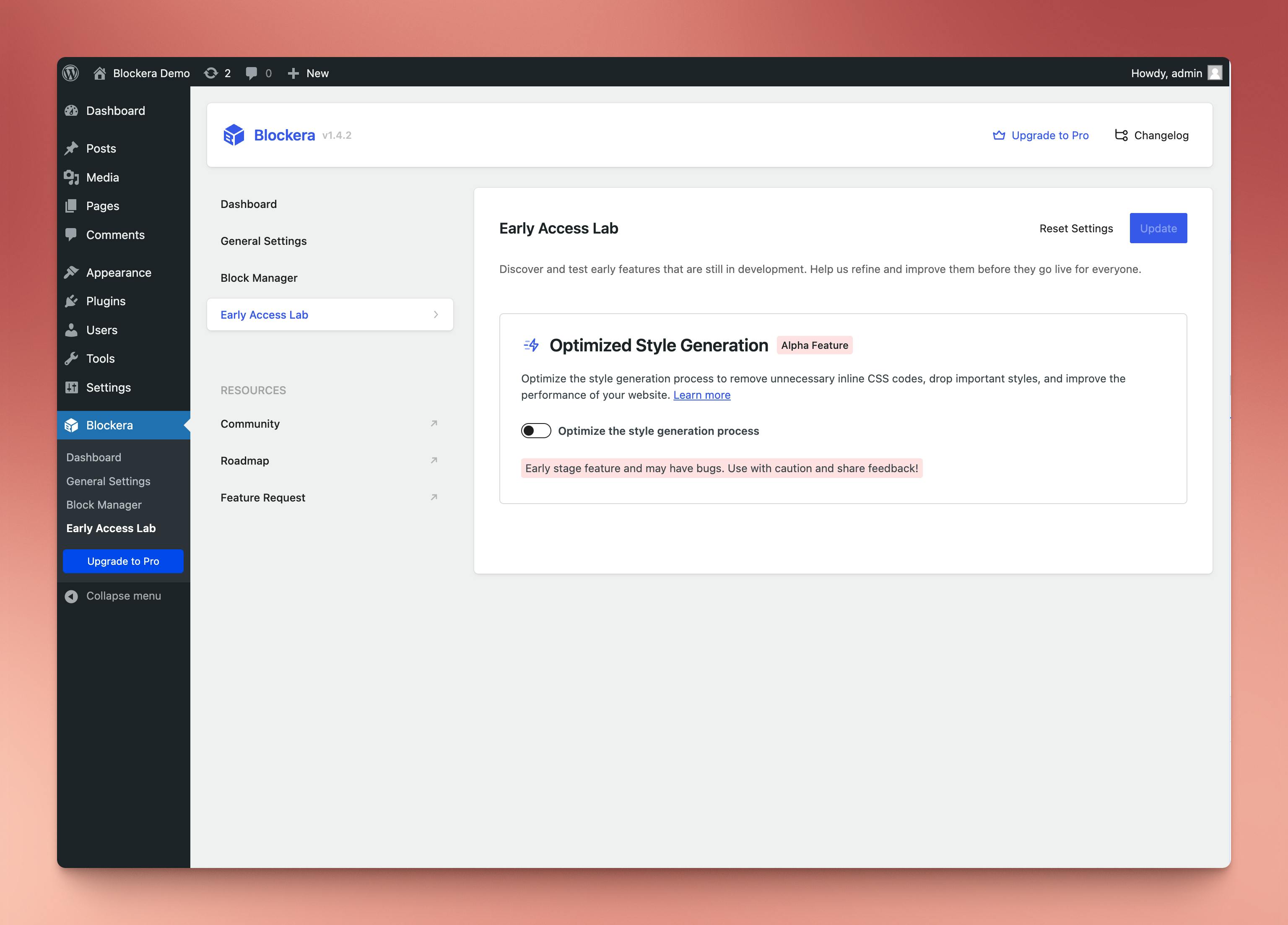Click the RESOURCES section label
The width and height of the screenshot is (1288, 925).
coord(253,391)
